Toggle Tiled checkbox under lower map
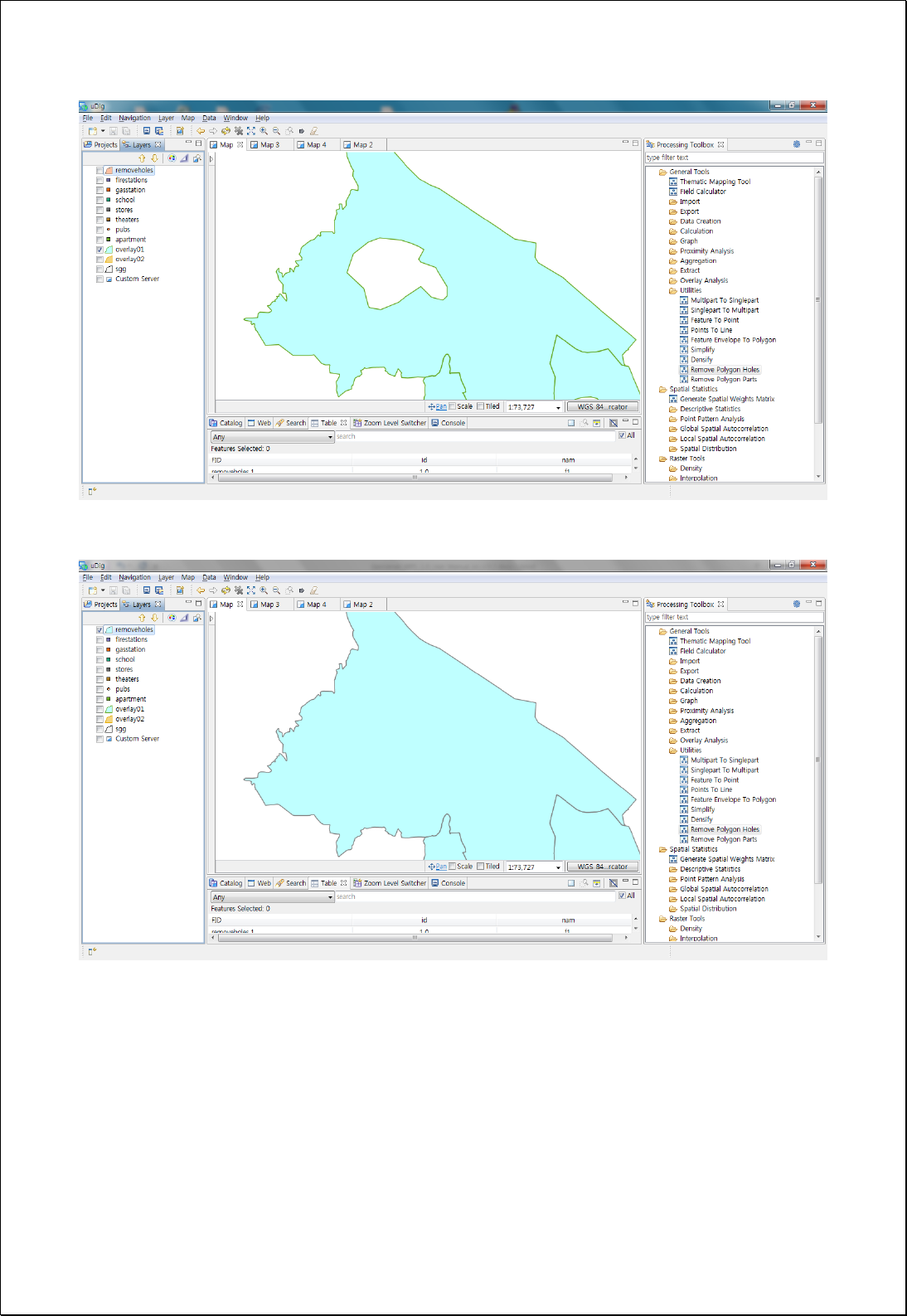Viewport: 907px width, 1316px height. pyautogui.click(x=480, y=867)
